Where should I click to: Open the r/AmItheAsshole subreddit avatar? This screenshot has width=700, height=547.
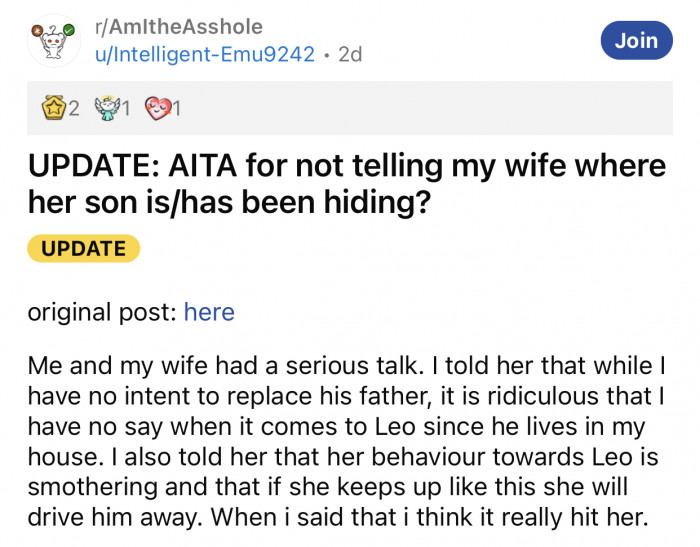coord(54,39)
